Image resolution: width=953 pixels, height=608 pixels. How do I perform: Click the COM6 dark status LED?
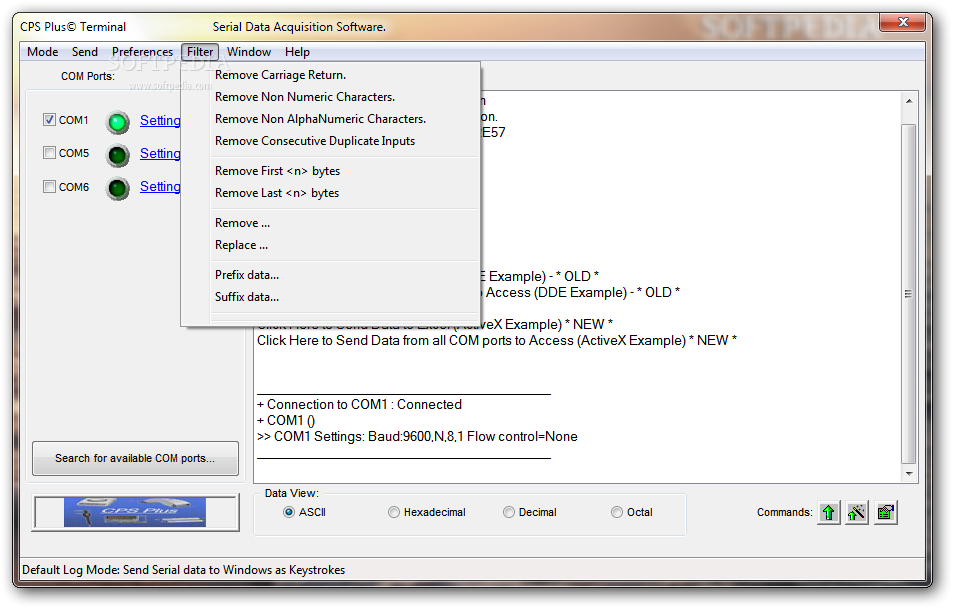118,188
